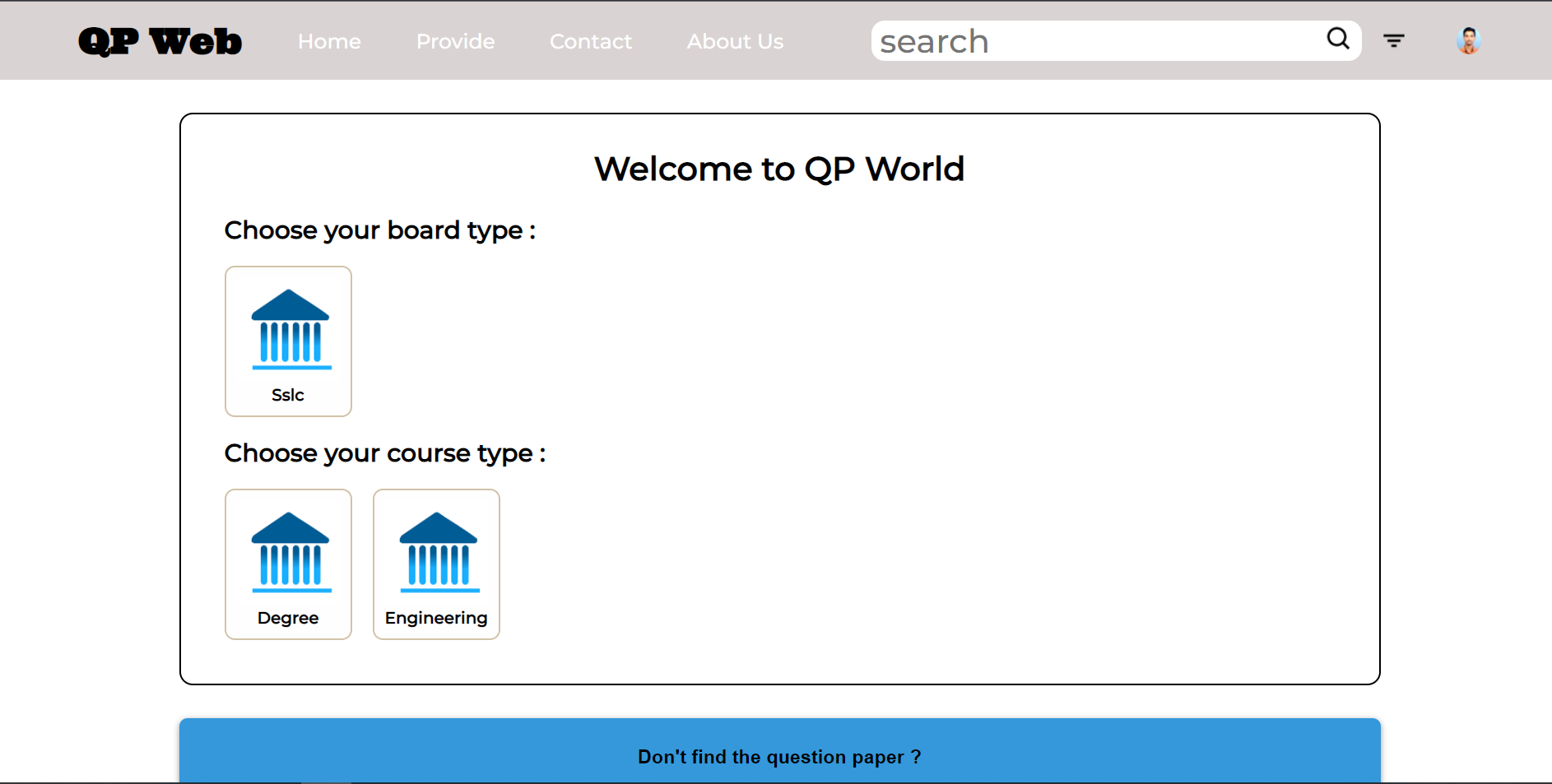
Task: Click the user profile avatar
Action: [1468, 39]
